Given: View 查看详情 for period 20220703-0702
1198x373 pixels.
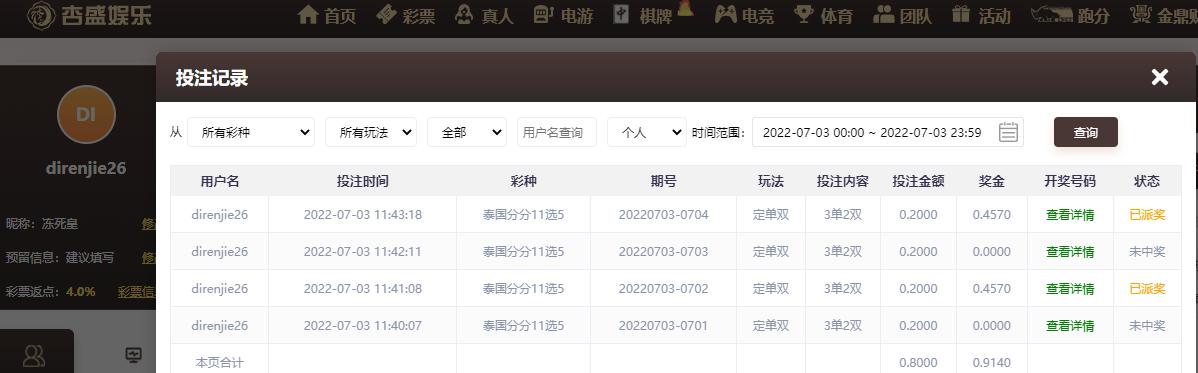Looking at the screenshot, I should click(1070, 289).
